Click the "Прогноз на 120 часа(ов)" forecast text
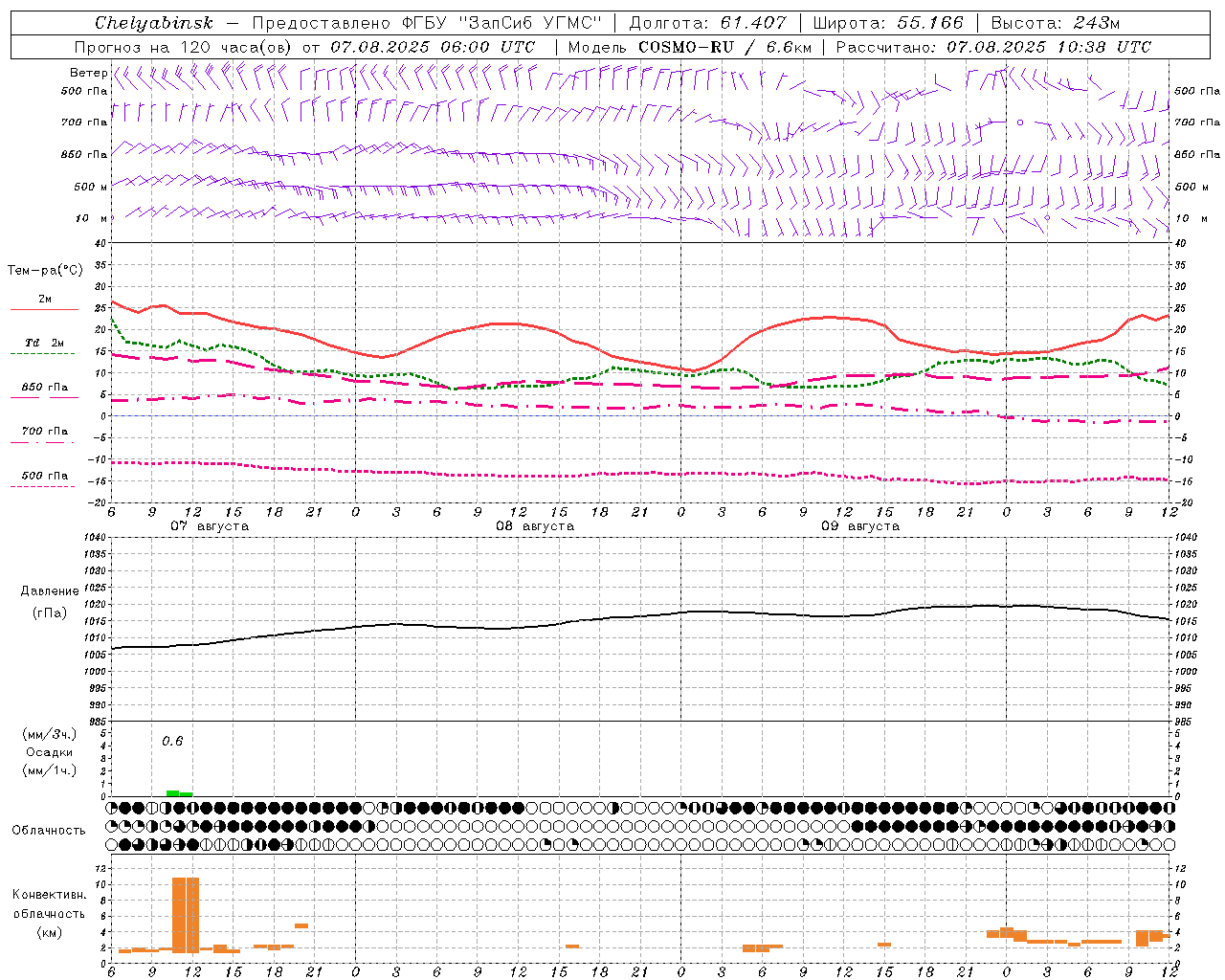 [184, 47]
